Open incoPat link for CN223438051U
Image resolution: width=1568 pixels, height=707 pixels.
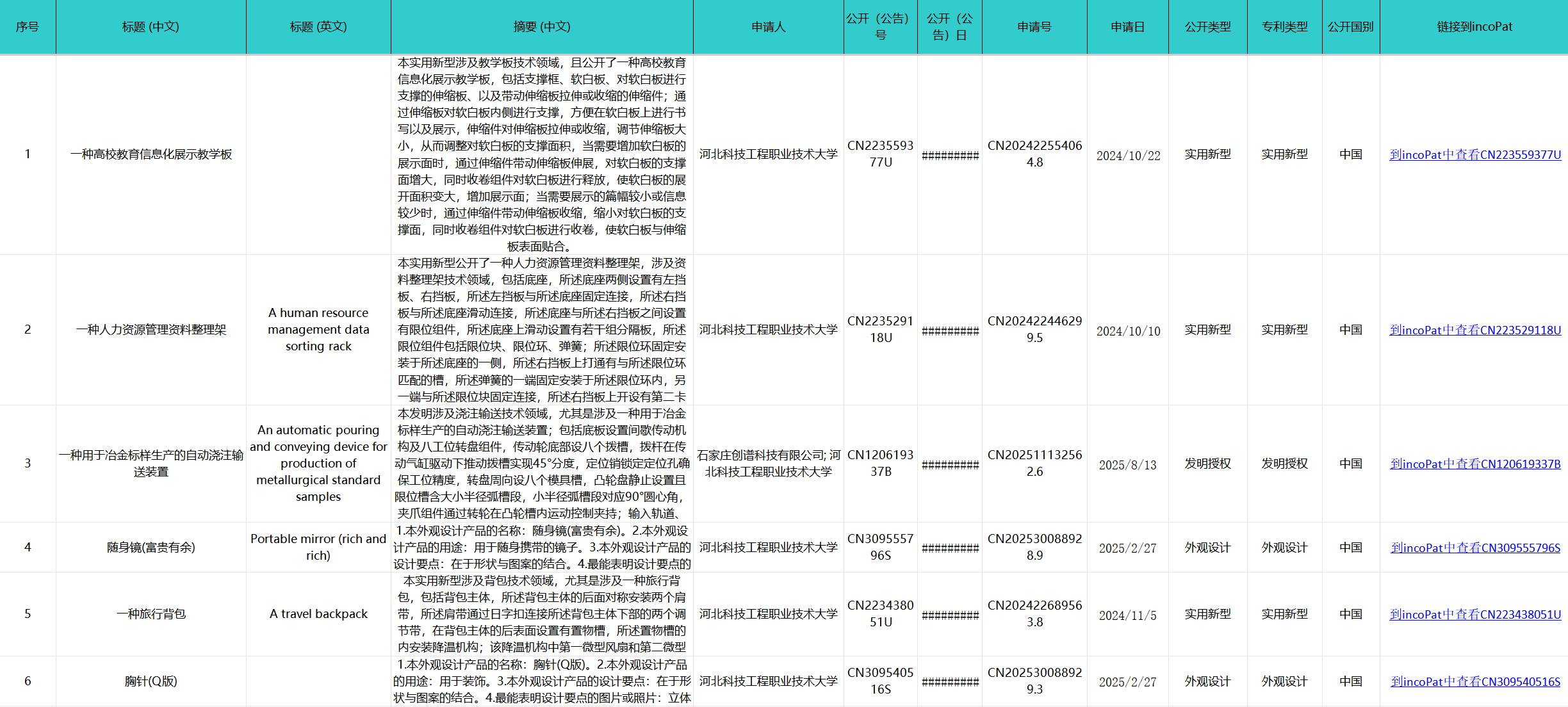pyautogui.click(x=1474, y=615)
